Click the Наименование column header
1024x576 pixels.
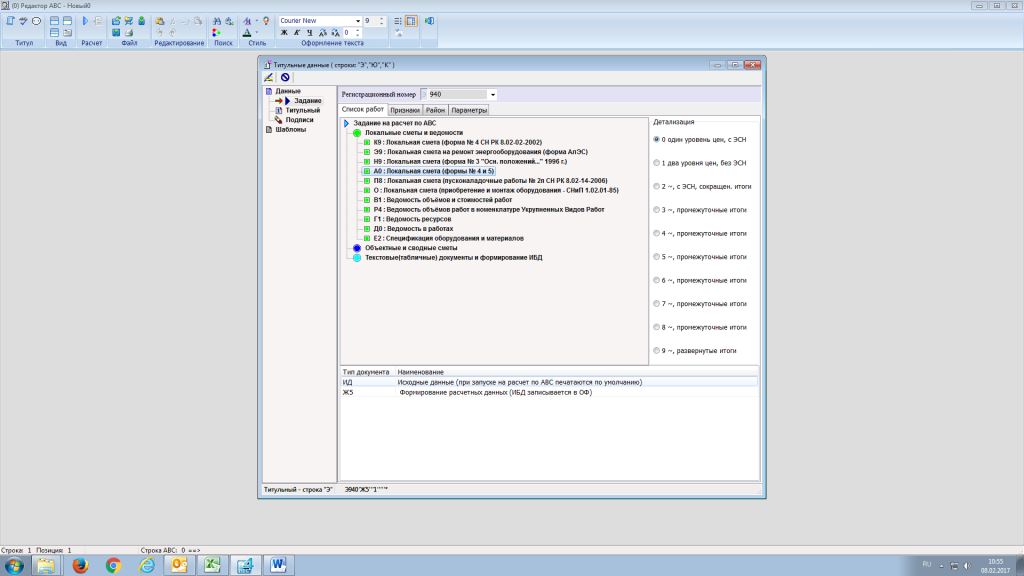tap(421, 372)
